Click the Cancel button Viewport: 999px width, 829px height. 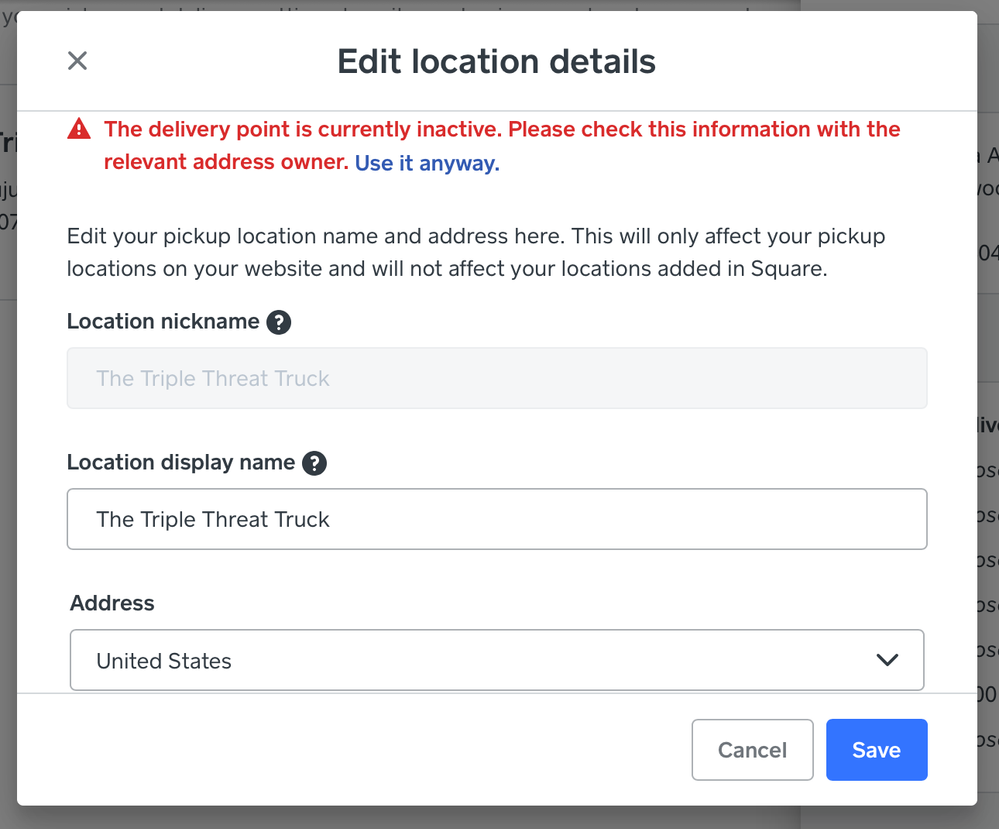coord(752,750)
